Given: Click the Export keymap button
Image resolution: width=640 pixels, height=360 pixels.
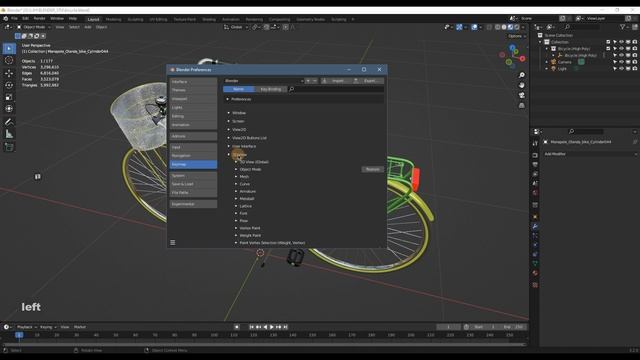Looking at the screenshot, I should tap(367, 81).
